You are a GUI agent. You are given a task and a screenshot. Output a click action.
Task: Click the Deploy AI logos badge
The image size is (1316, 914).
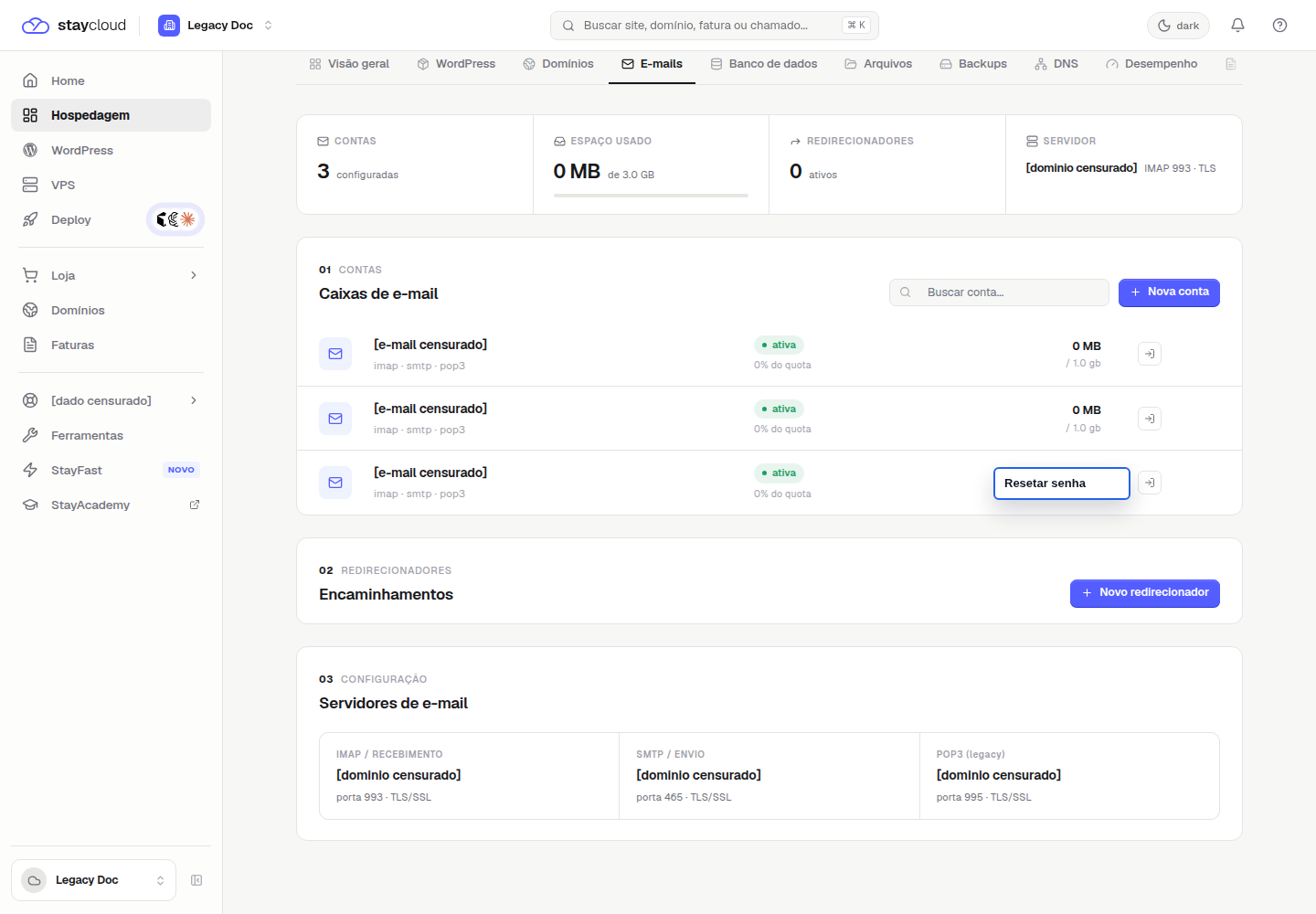pos(175,219)
